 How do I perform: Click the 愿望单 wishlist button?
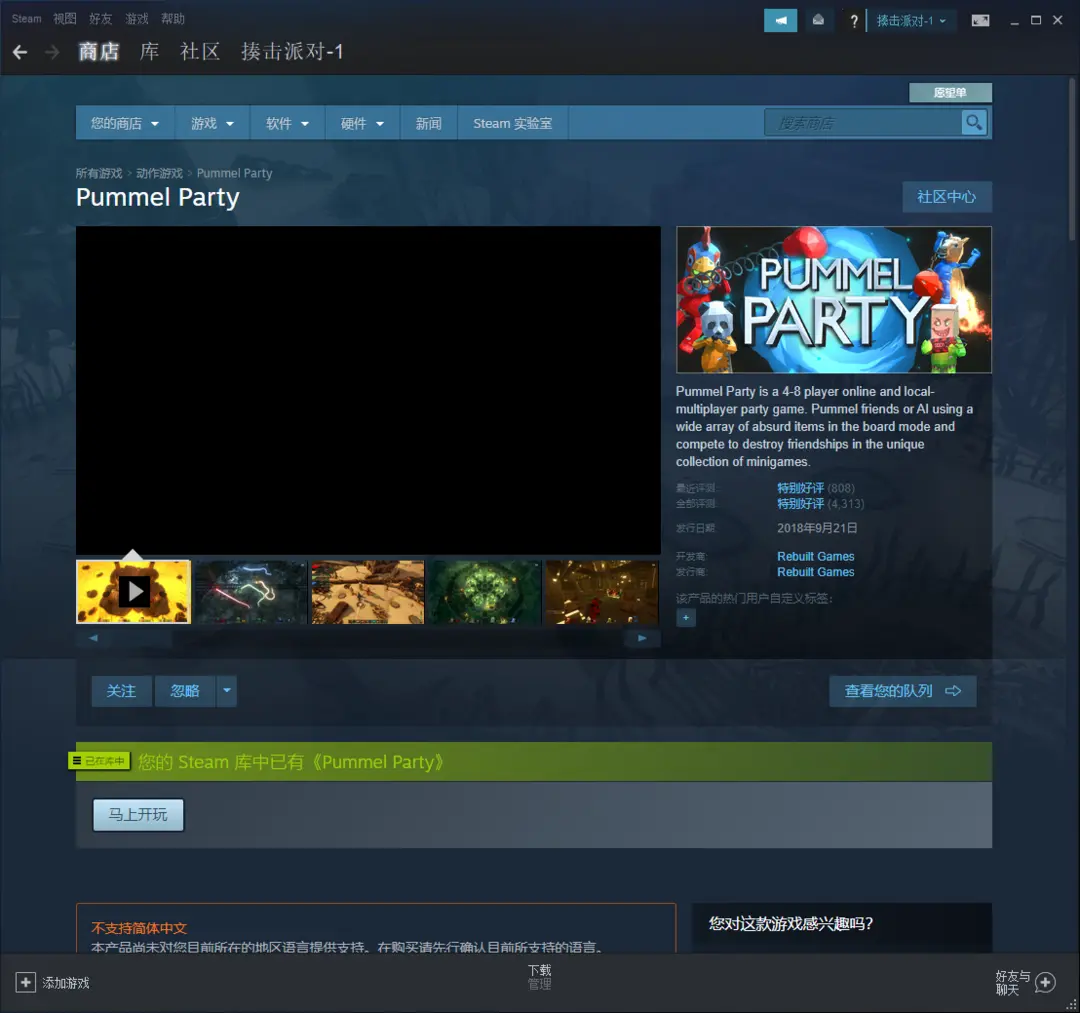pos(950,92)
